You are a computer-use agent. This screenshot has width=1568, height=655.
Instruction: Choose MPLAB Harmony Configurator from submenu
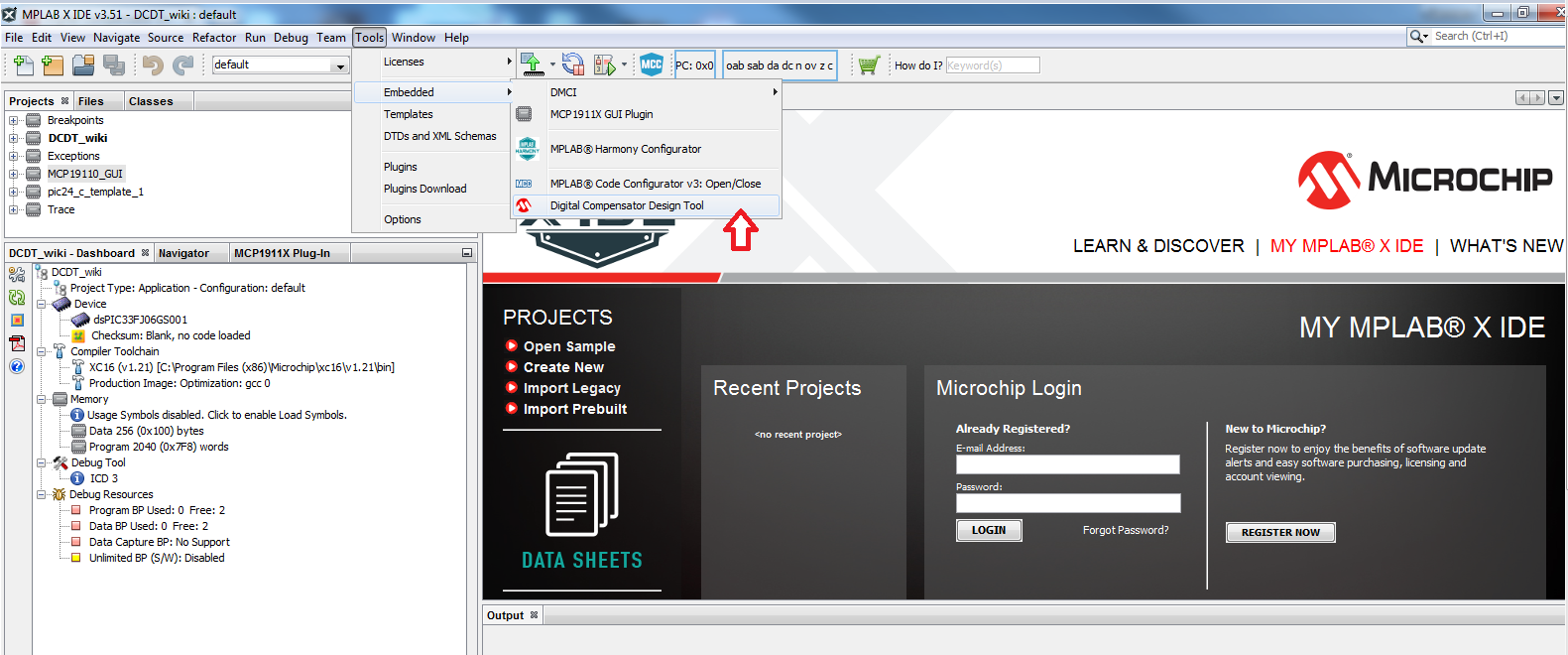(625, 149)
